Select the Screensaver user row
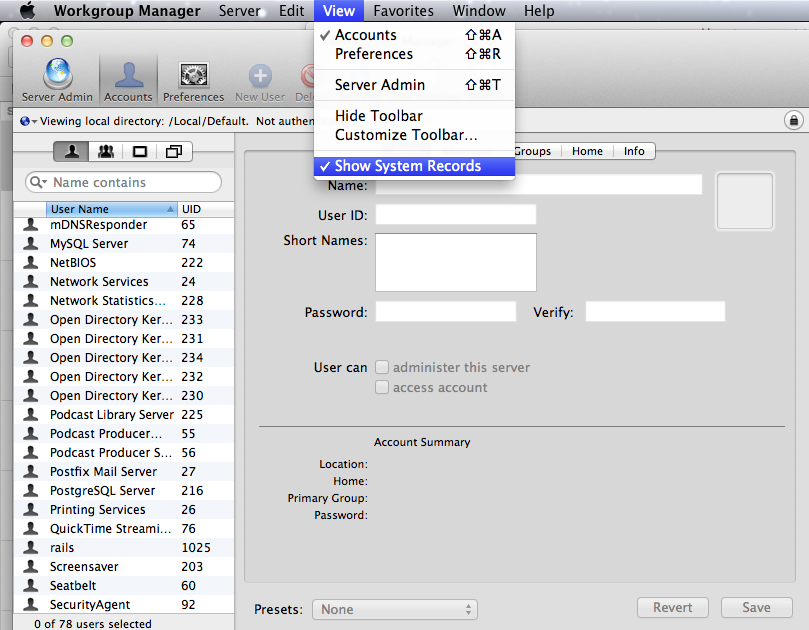The width and height of the screenshot is (809, 630). point(124,567)
